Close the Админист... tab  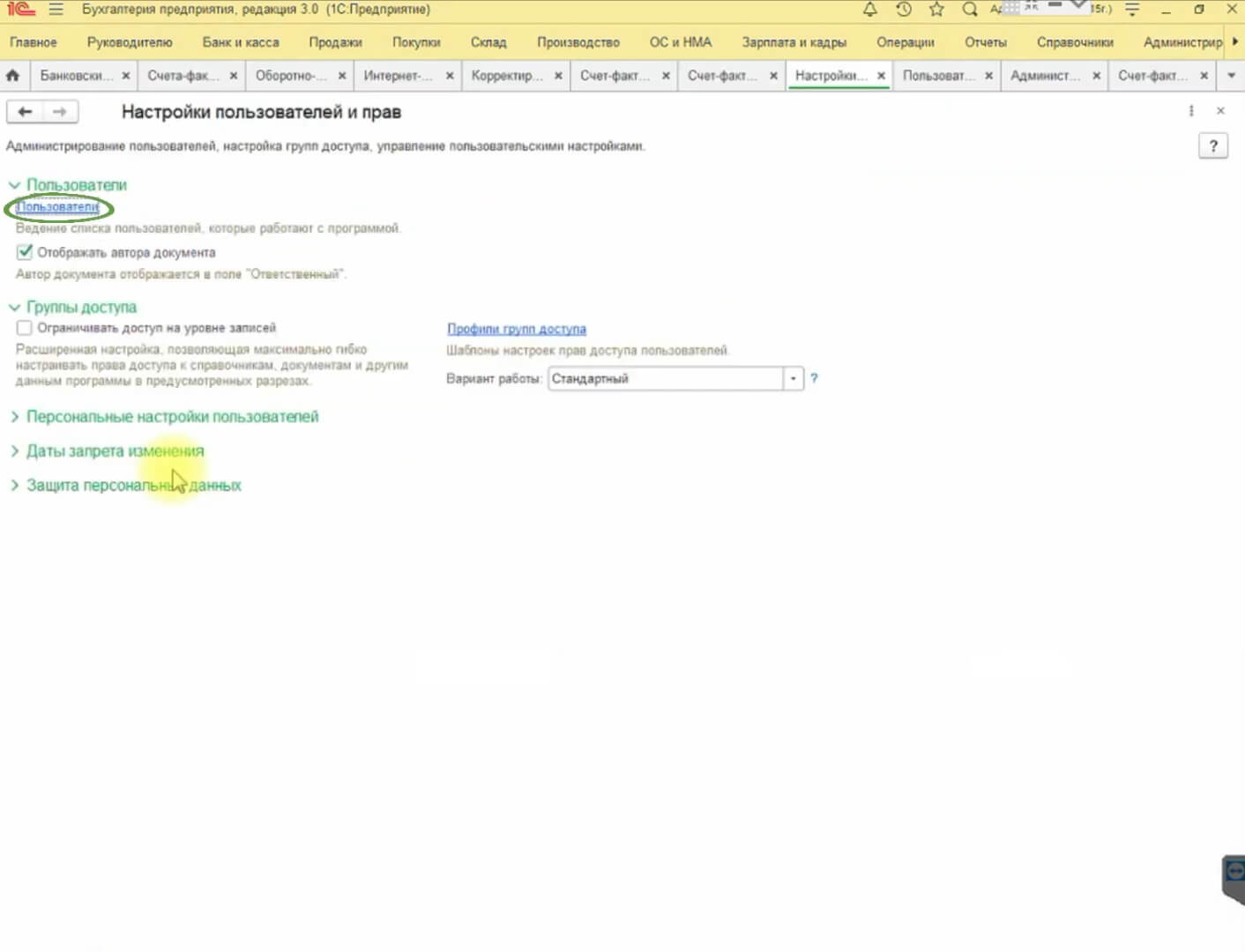[x=1096, y=76]
